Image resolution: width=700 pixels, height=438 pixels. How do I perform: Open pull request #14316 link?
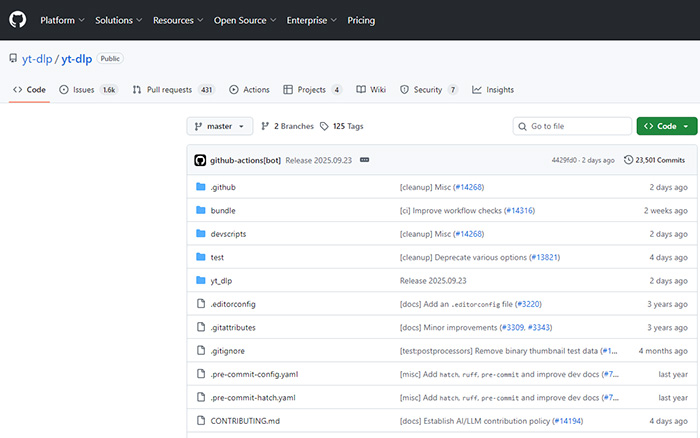(520, 211)
